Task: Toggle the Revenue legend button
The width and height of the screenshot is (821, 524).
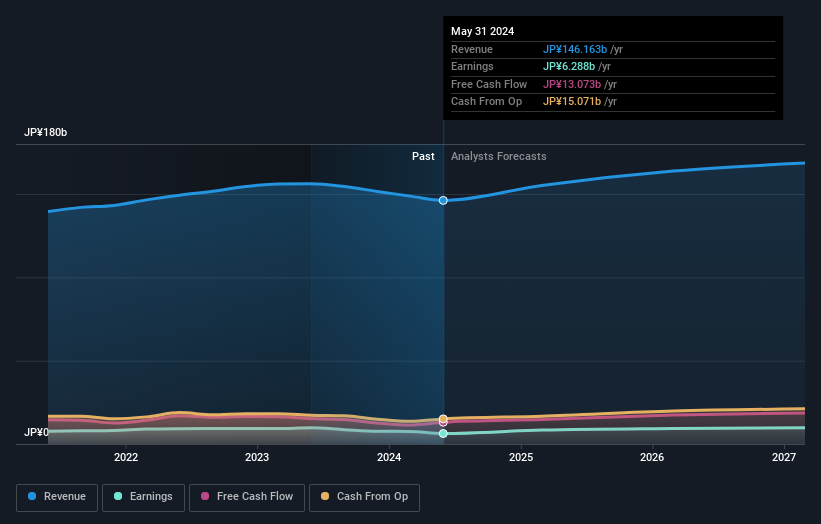Action: point(57,497)
